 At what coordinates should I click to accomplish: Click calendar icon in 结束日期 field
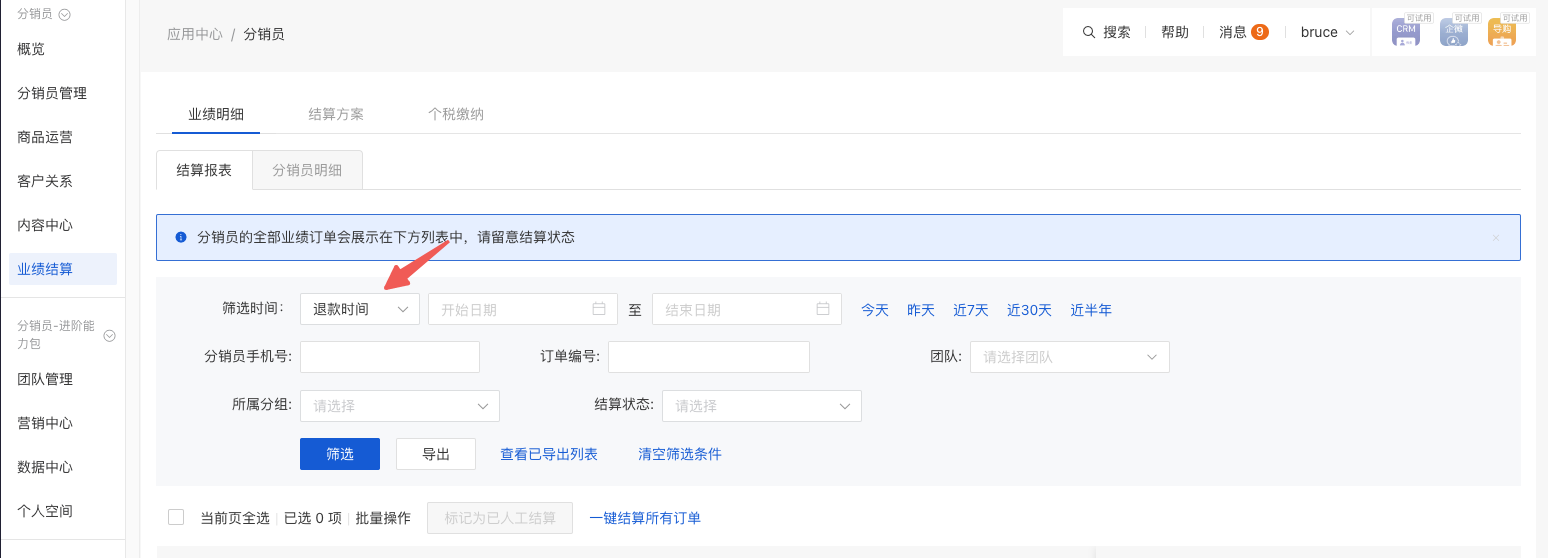pyautogui.click(x=823, y=309)
